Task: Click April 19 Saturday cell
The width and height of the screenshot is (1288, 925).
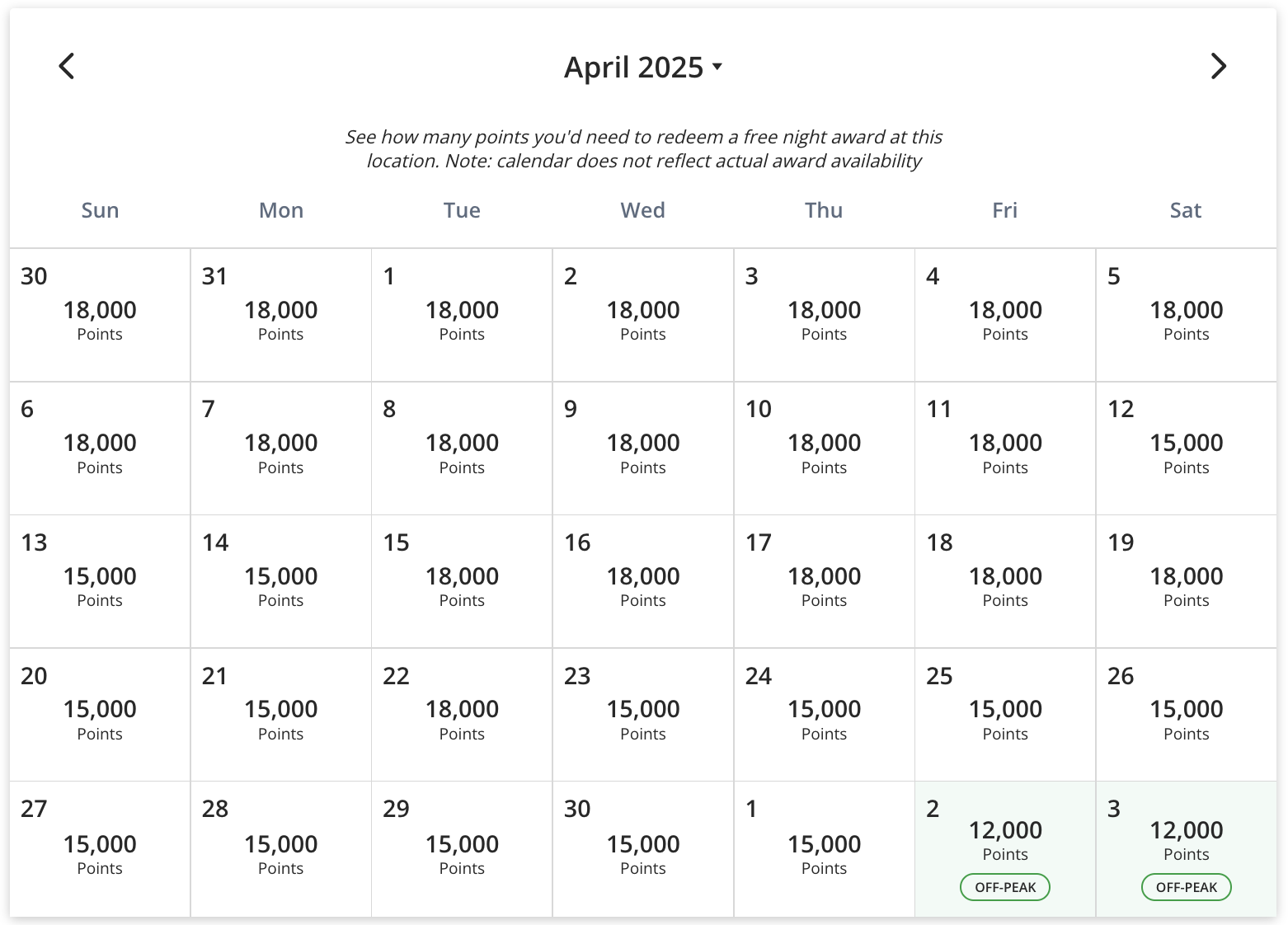Action: point(1186,581)
